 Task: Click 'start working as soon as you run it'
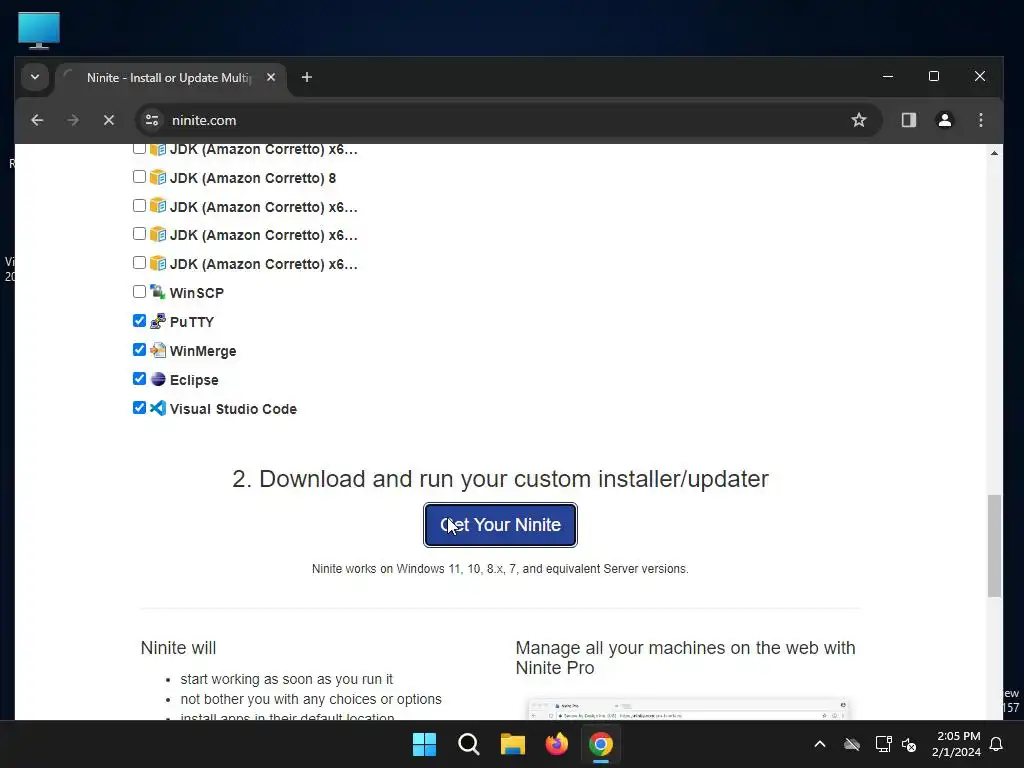pyautogui.click(x=287, y=679)
